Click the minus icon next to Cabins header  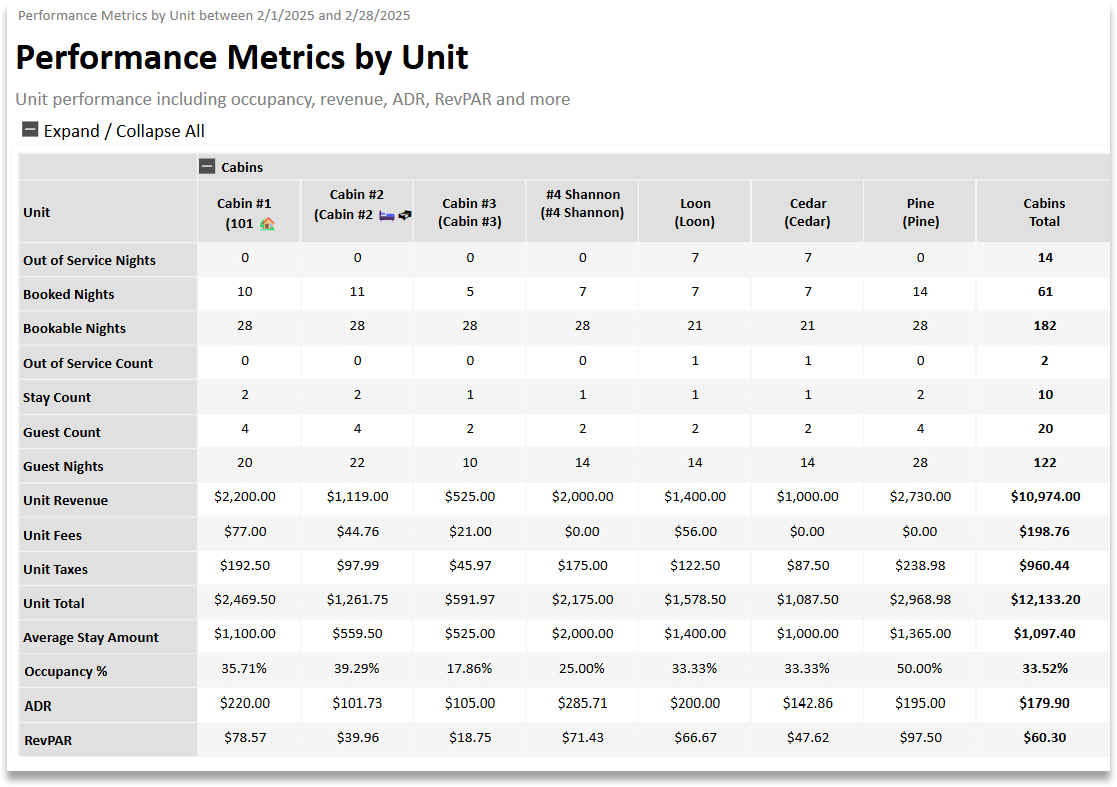pos(207,166)
